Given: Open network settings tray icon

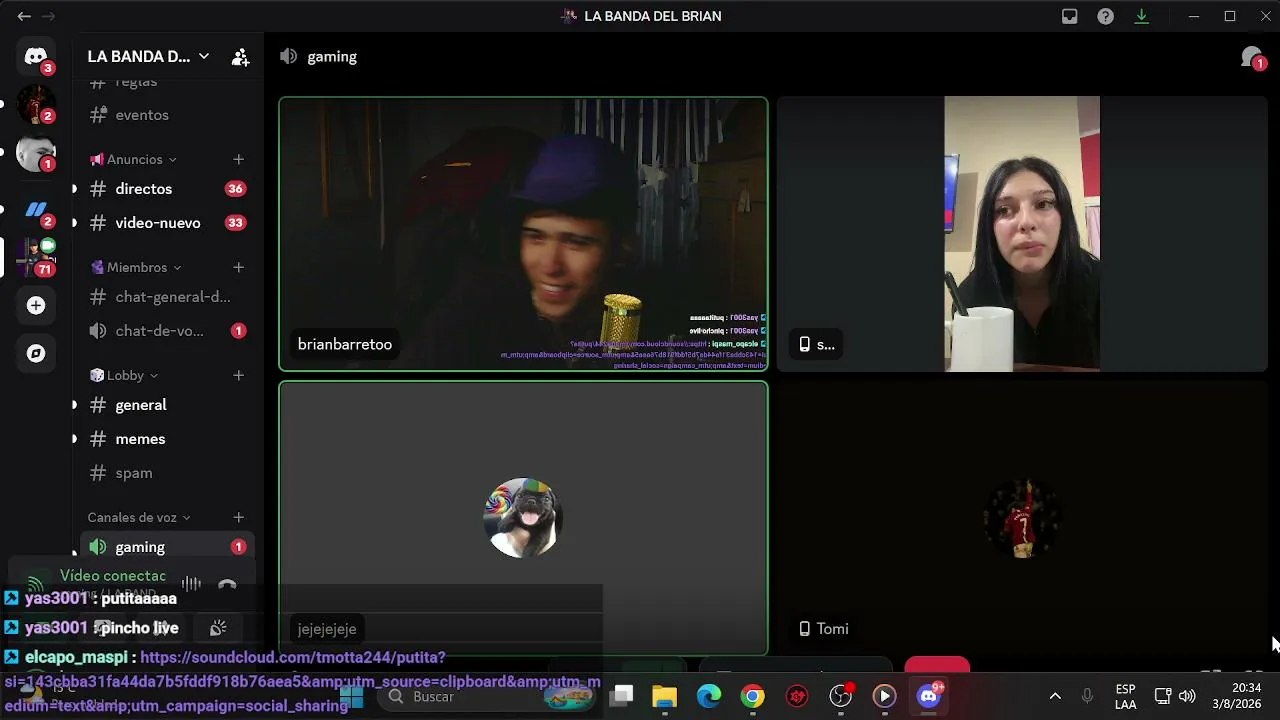Looking at the screenshot, I should click(1163, 696).
